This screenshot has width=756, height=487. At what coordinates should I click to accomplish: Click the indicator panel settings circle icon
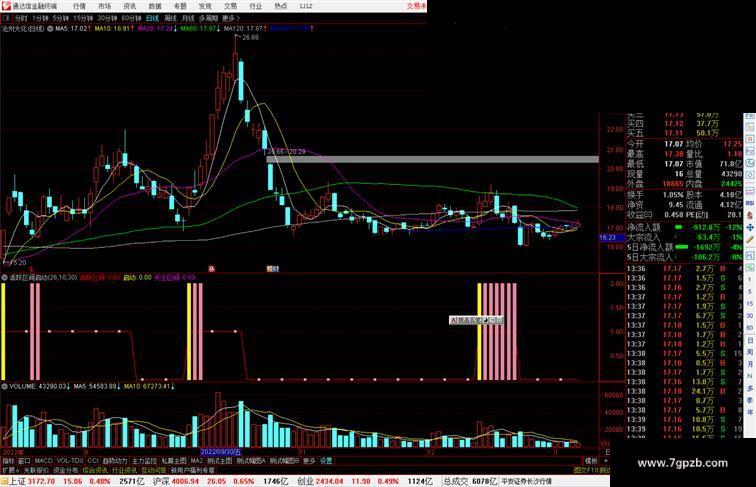(x=4, y=278)
